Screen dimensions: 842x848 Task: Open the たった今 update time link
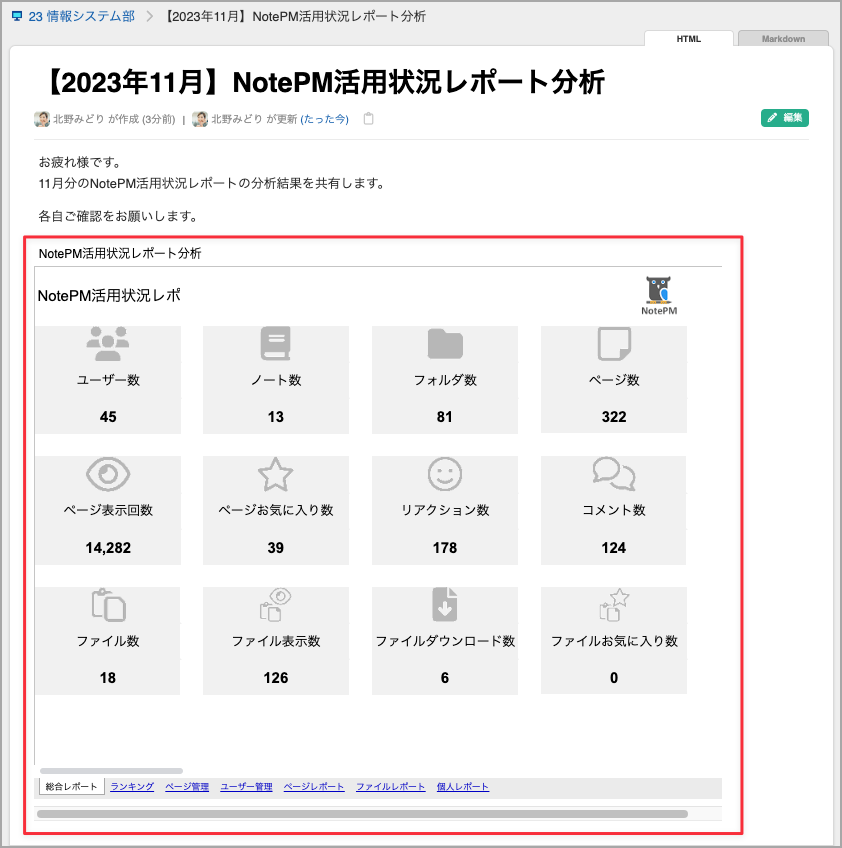tap(324, 119)
